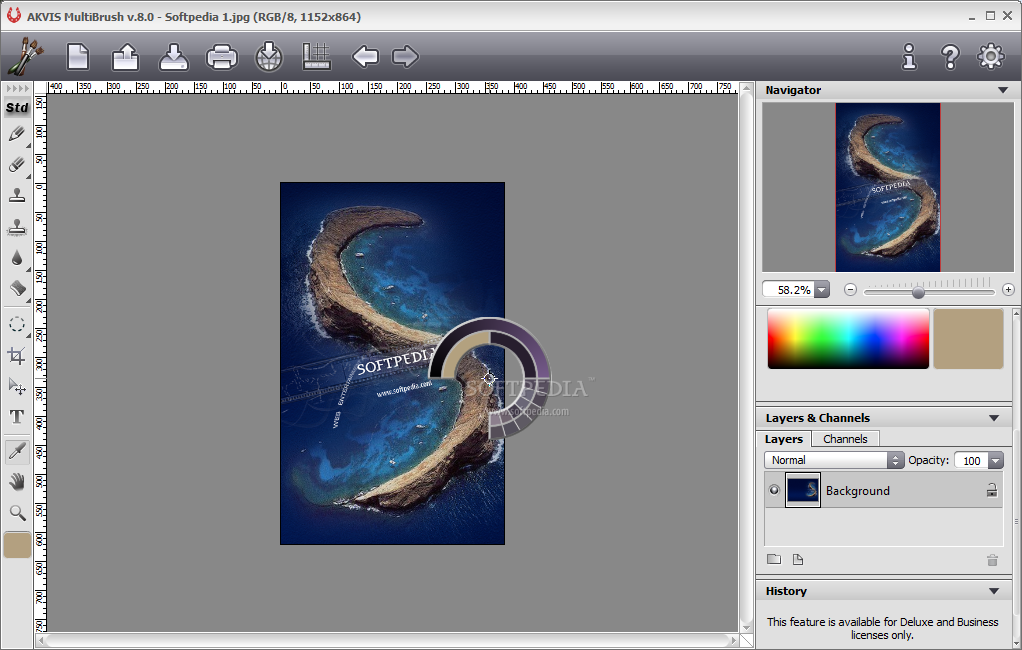The image size is (1022, 650).
Task: Expand the toolbar with the arrows strip
Action: (x=18, y=88)
